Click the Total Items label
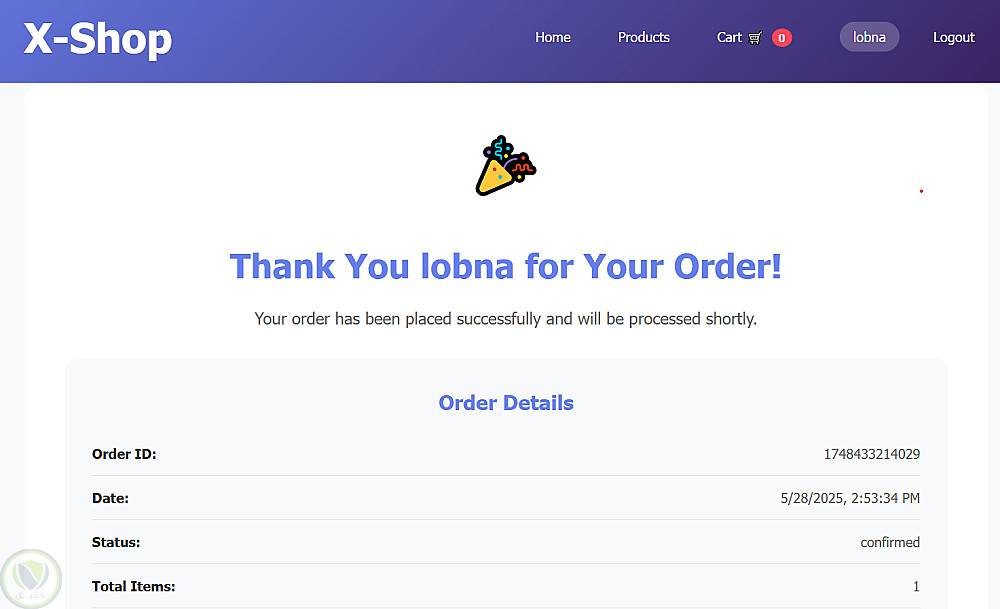 click(x=133, y=586)
